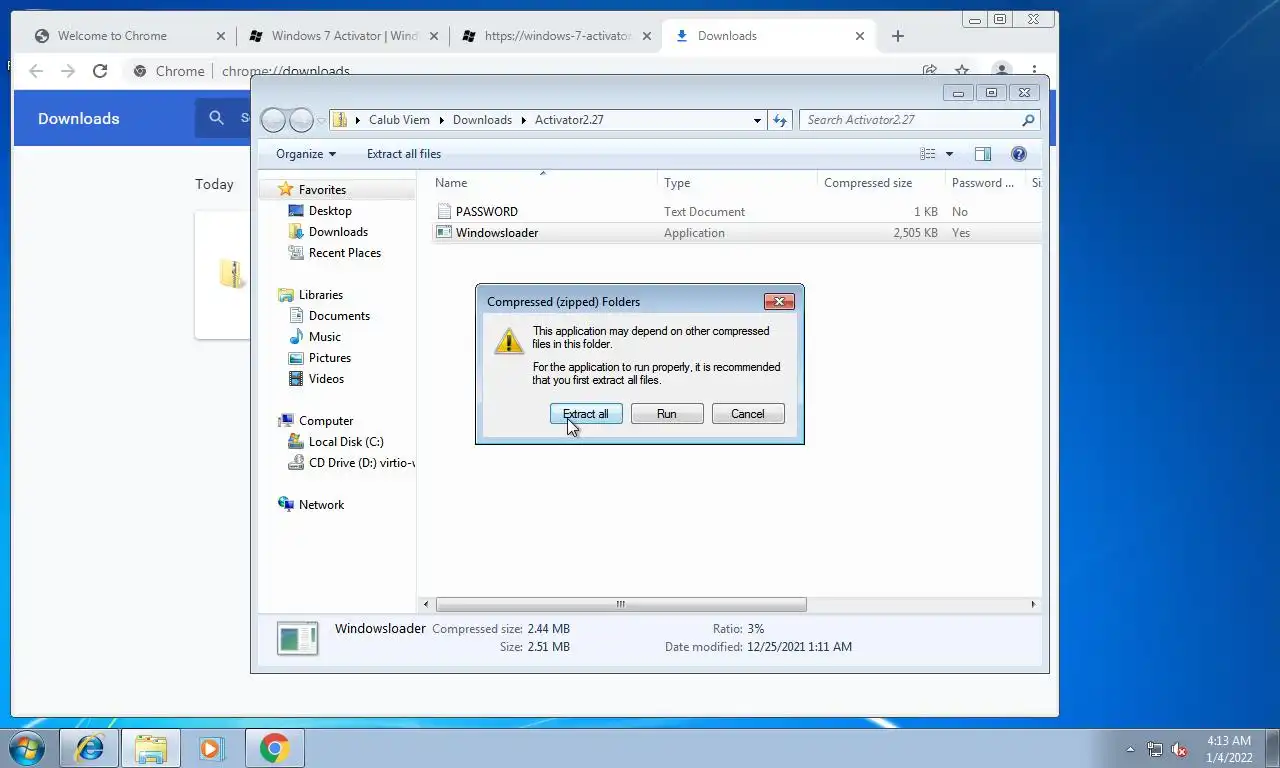Viewport: 1280px width, 768px height.
Task: Click Explorer forward navigation button
Action: [x=301, y=120]
